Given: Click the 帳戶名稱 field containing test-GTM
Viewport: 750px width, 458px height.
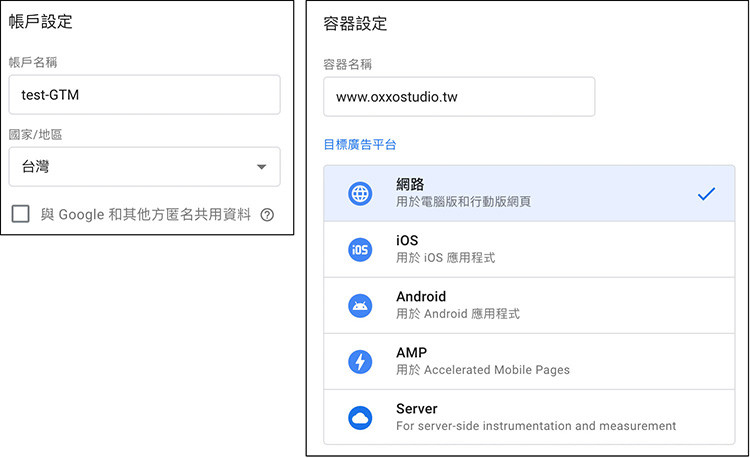Looking at the screenshot, I should pyautogui.click(x=144, y=95).
